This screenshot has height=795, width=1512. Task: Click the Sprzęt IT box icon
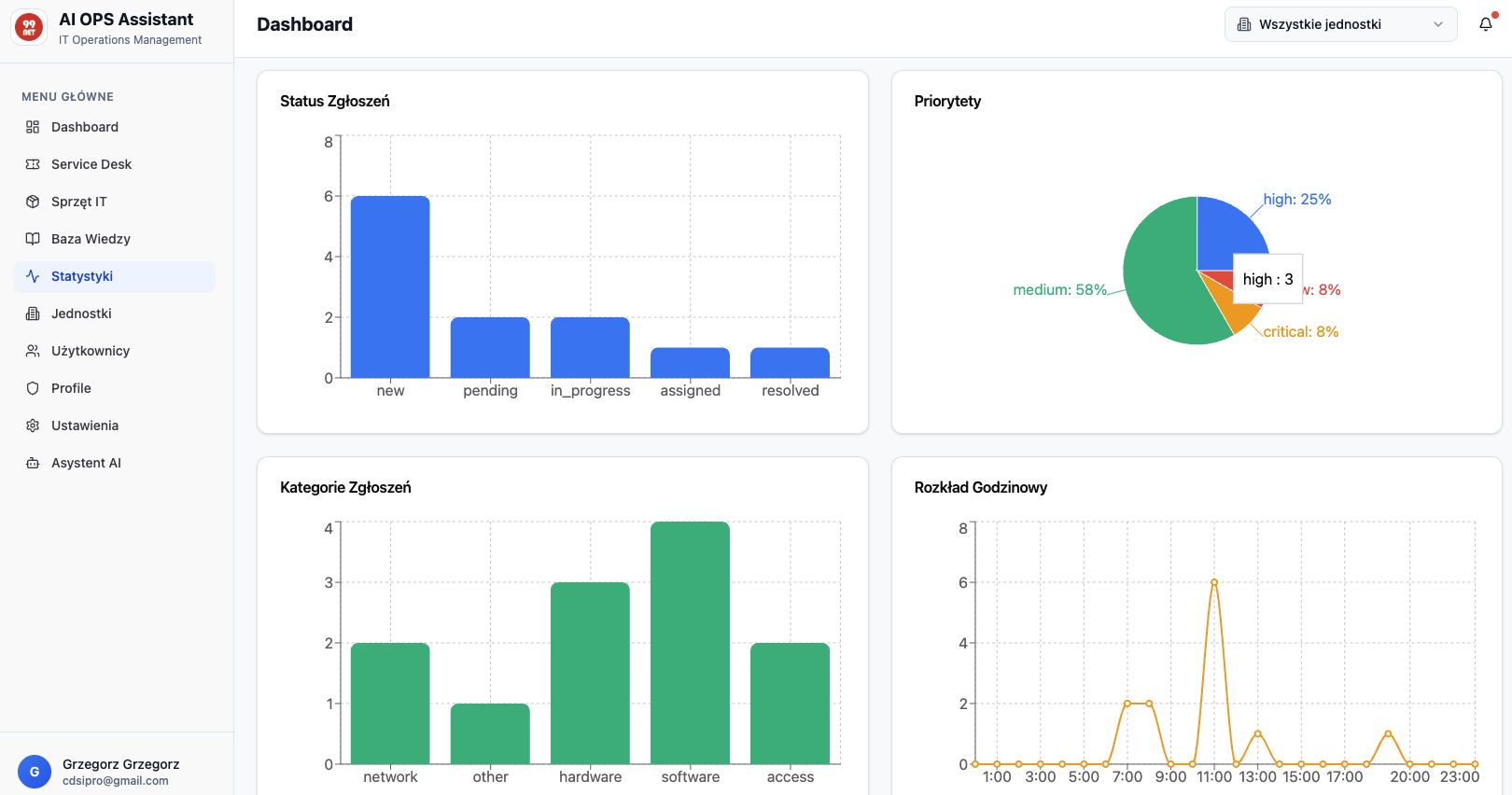coord(33,202)
